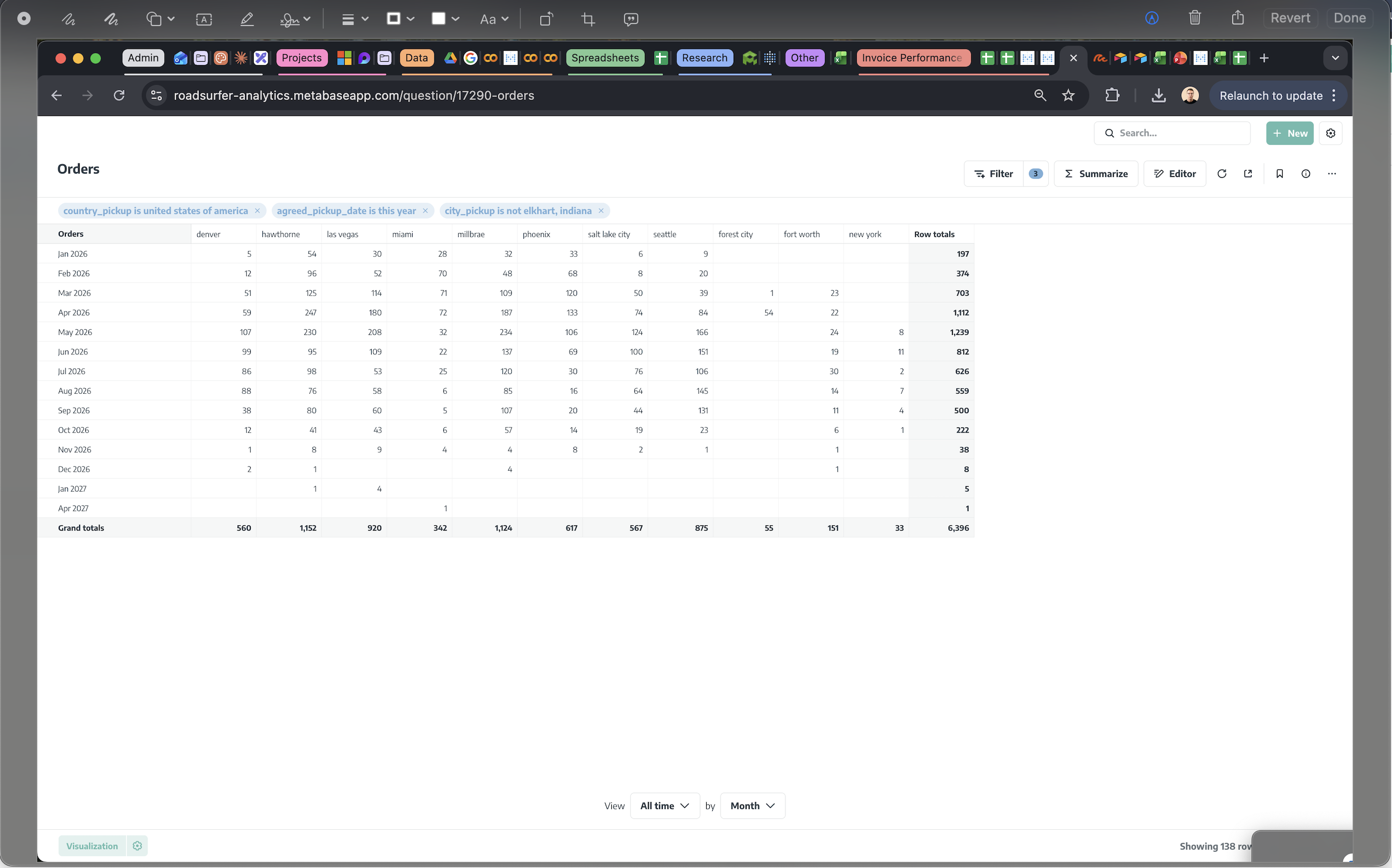The height and width of the screenshot is (868, 1392).
Task: Click the Summarize button
Action: coord(1095,174)
